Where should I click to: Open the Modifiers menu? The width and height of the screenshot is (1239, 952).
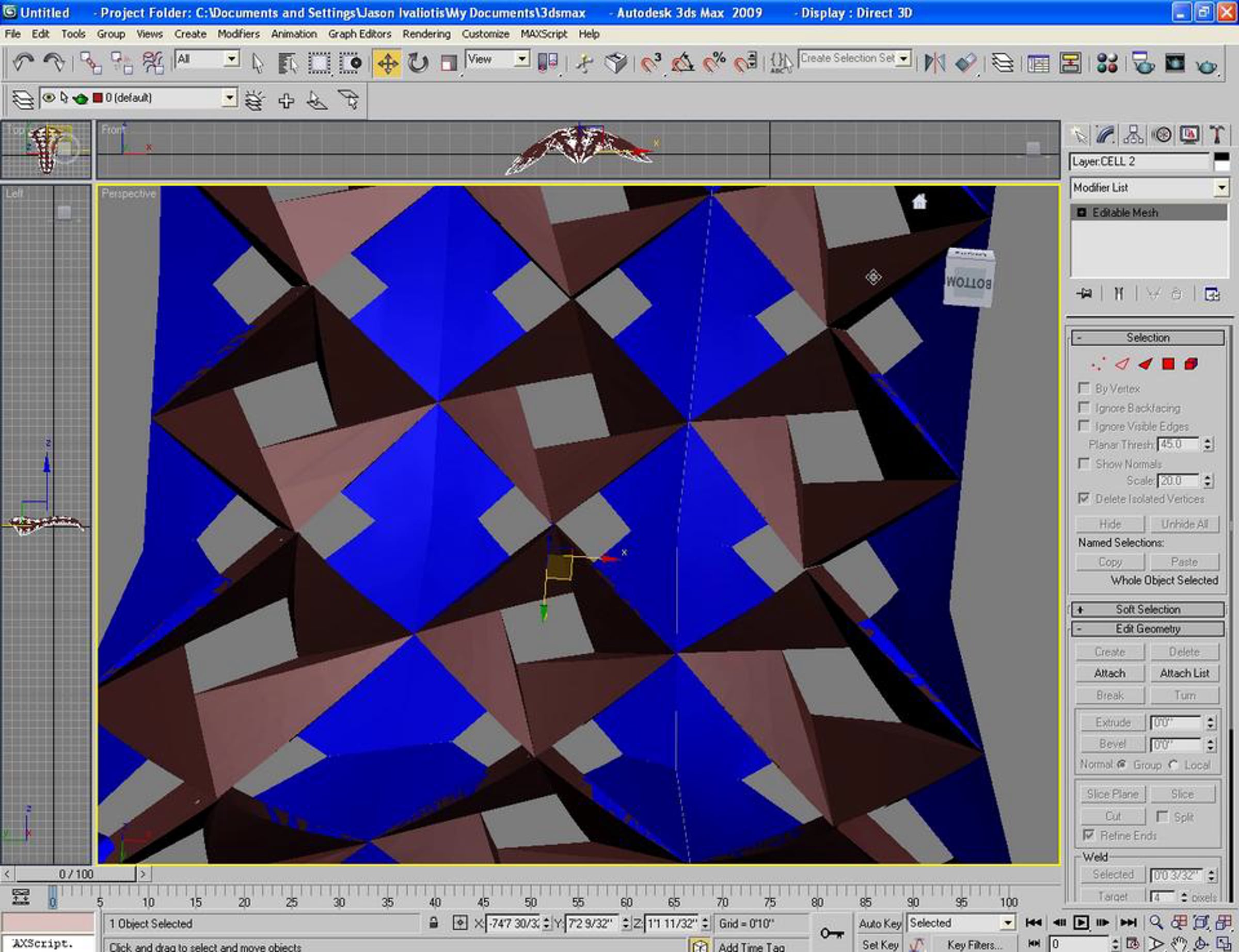point(238,34)
